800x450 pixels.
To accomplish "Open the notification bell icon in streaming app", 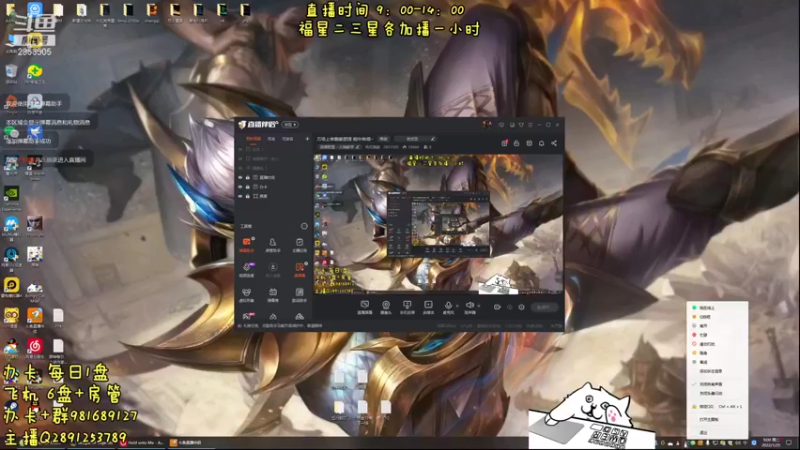I will [x=541, y=143].
